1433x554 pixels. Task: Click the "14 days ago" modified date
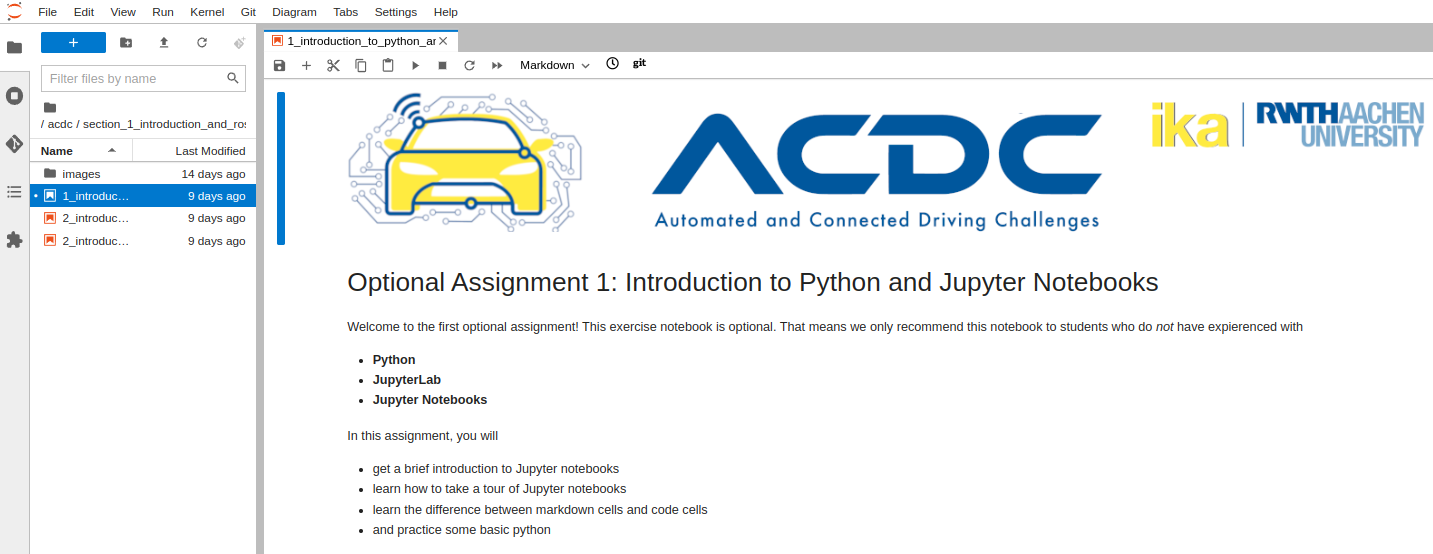coord(213,174)
